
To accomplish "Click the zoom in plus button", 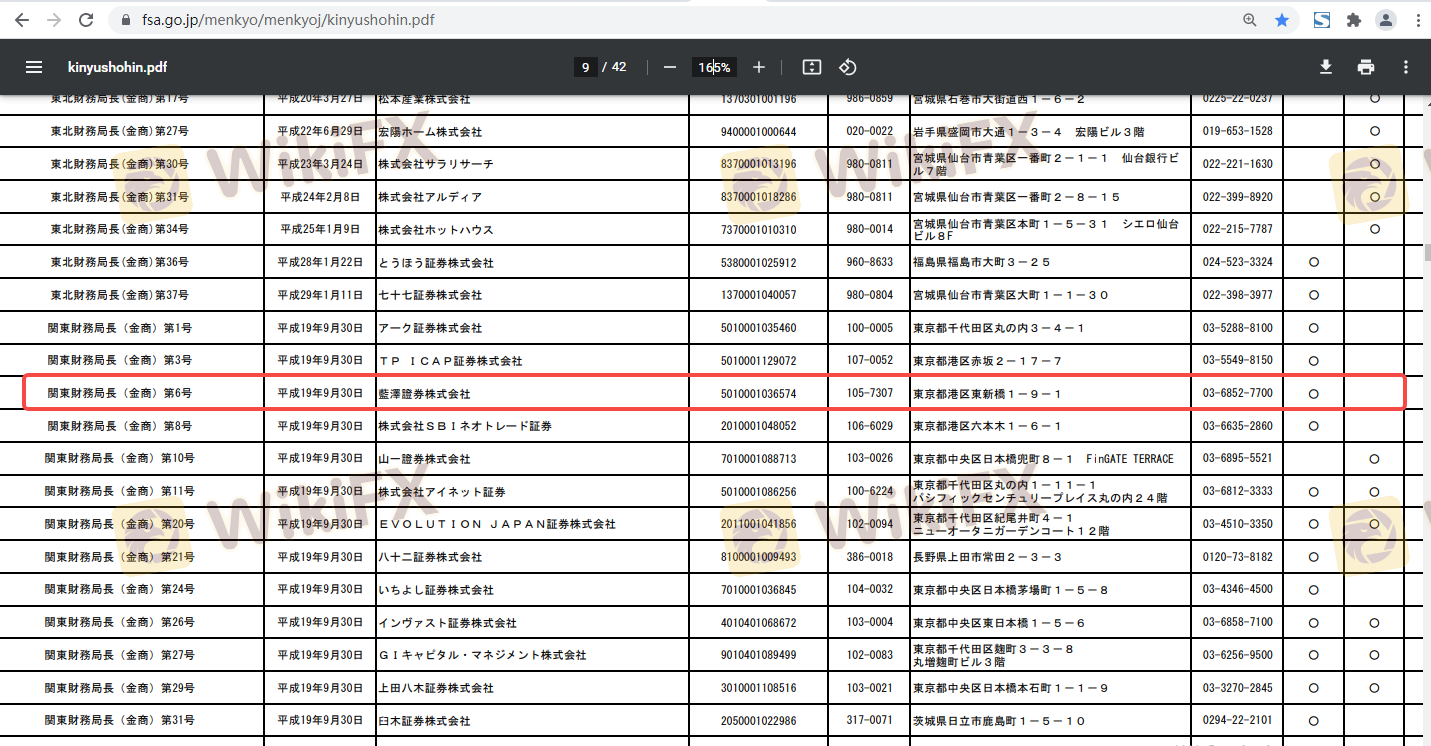I will click(x=759, y=67).
